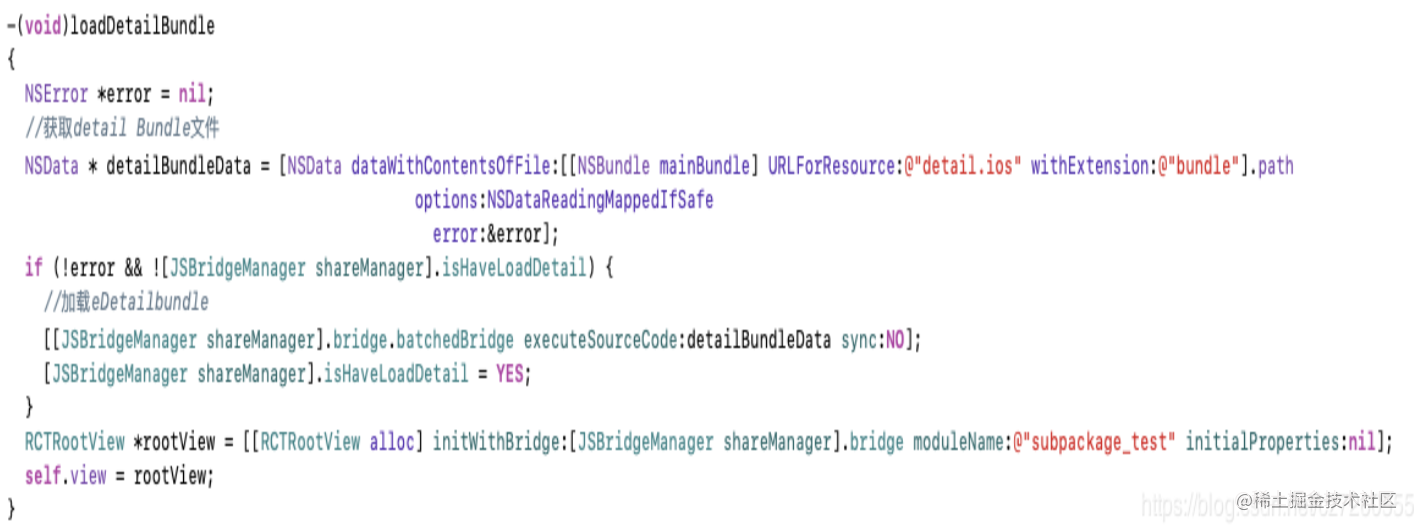Click the NSError type keyword
The image size is (1414, 528).
pos(57,94)
